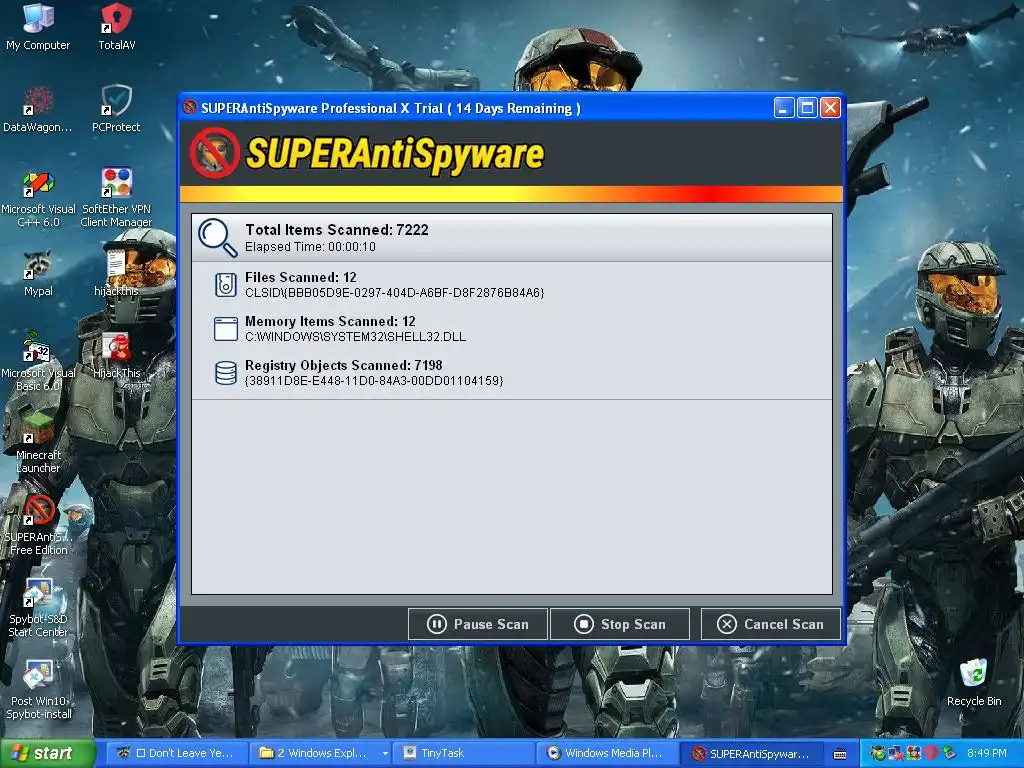This screenshot has width=1024, height=768.
Task: Select the Mypal browser shortcut
Action: tap(38, 274)
